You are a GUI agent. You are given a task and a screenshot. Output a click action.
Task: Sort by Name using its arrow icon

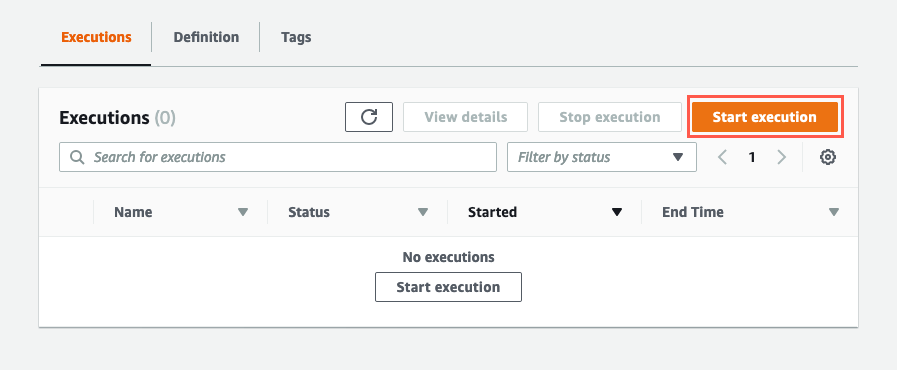[x=243, y=212]
